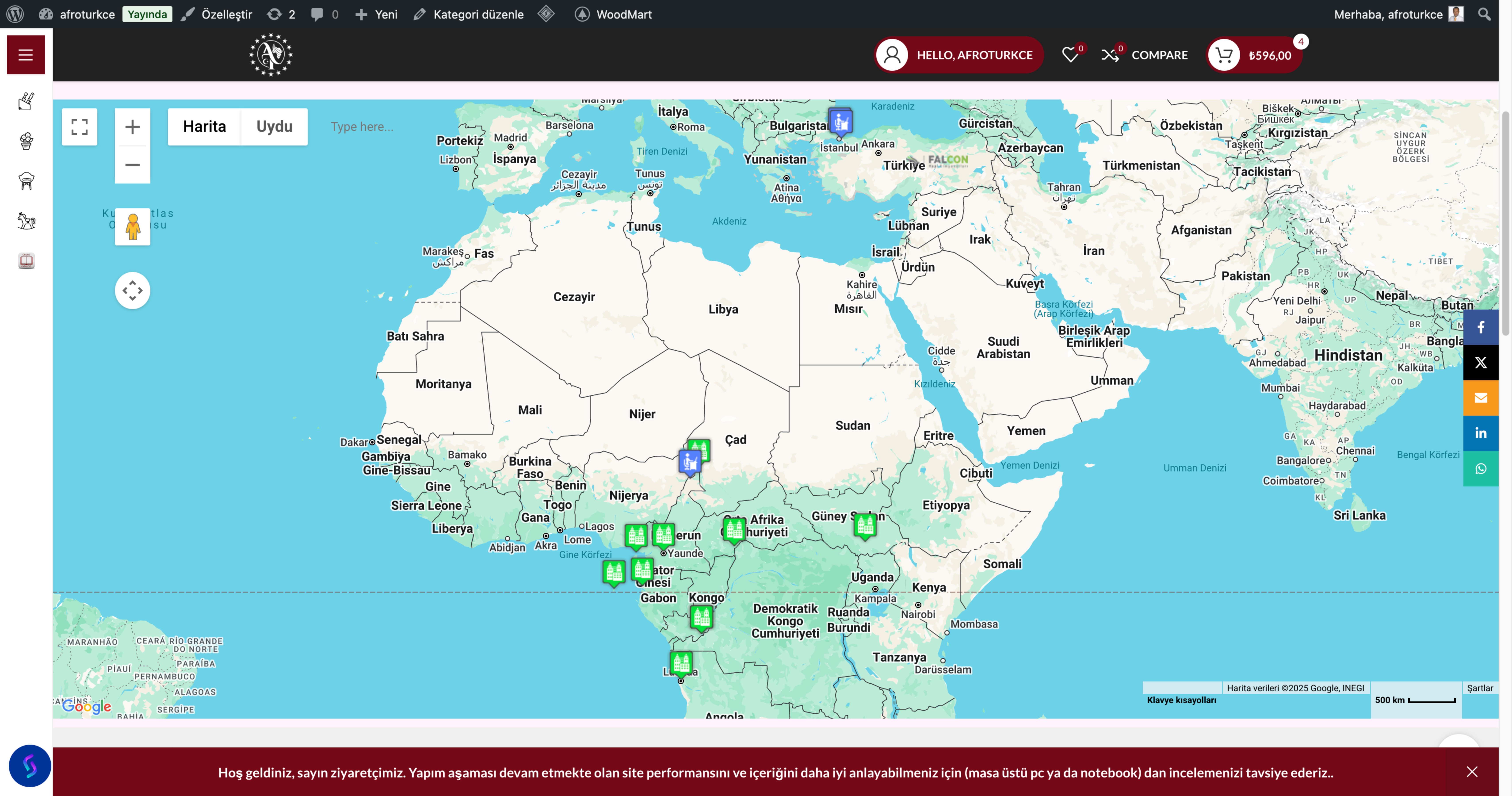
Task: Share page on X
Action: 1480,363
